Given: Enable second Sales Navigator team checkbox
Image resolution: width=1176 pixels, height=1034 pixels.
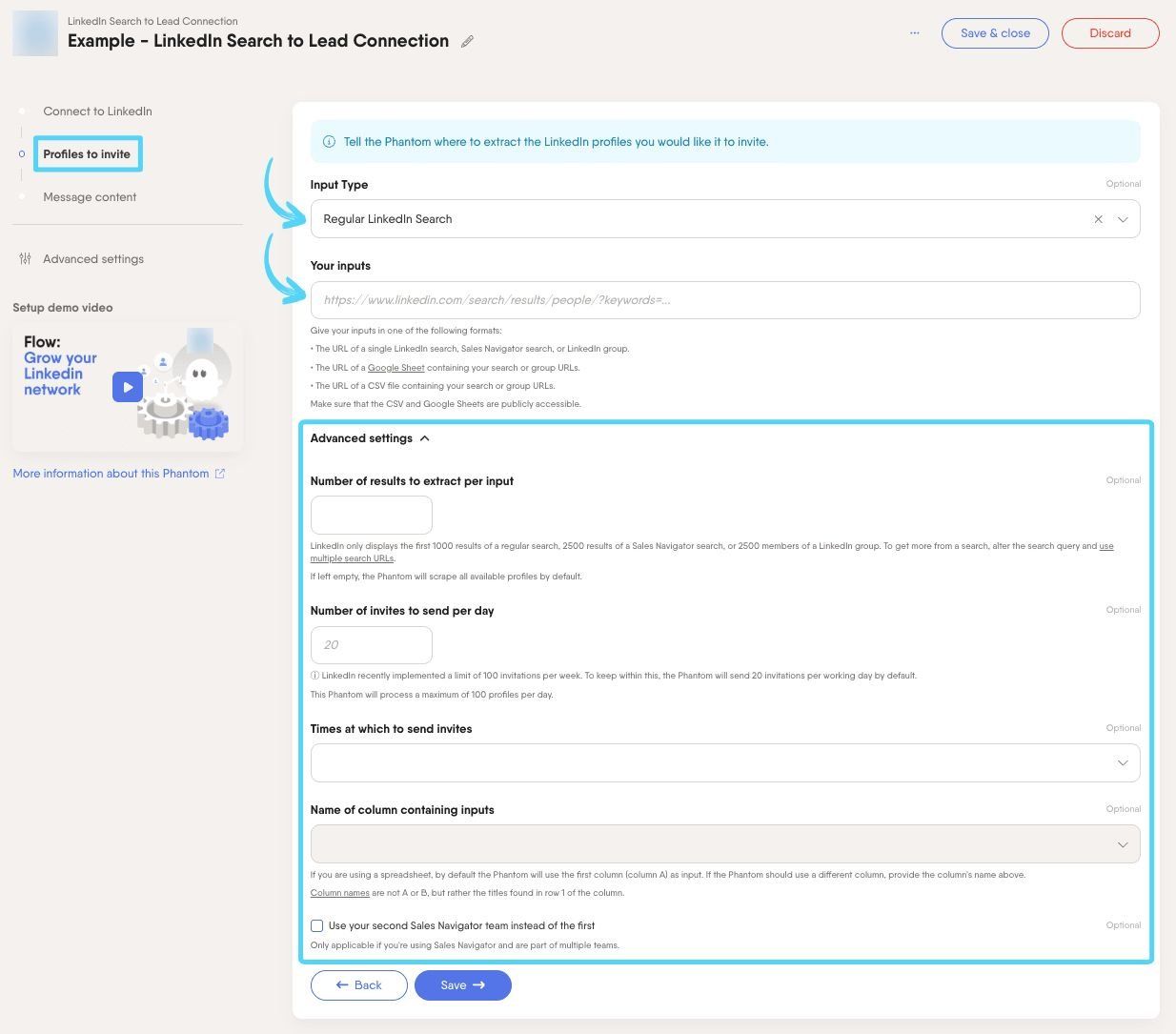Looking at the screenshot, I should tap(317, 925).
